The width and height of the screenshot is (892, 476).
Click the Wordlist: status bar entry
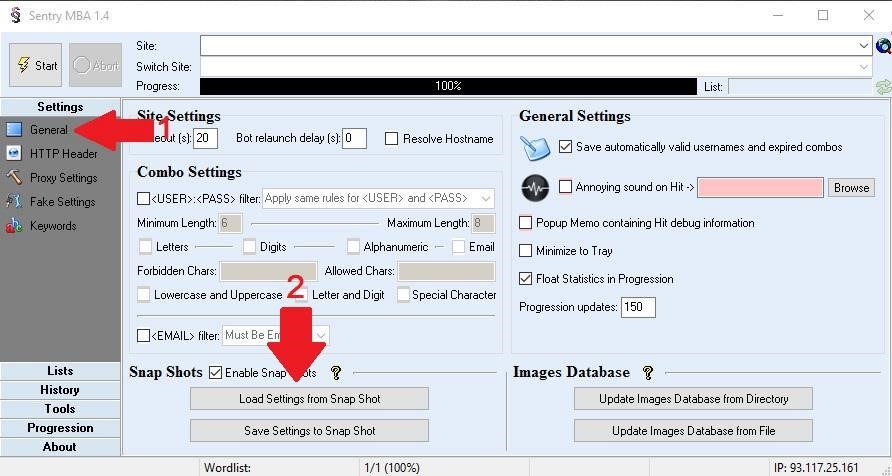click(x=228, y=468)
